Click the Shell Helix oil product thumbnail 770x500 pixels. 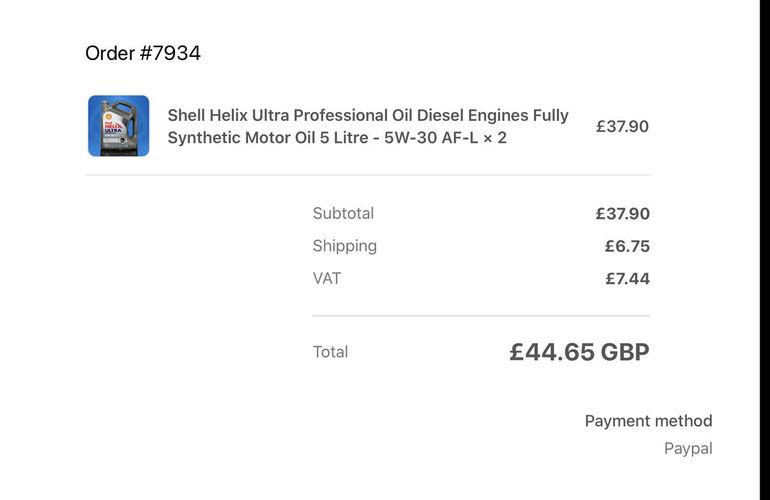coord(118,126)
